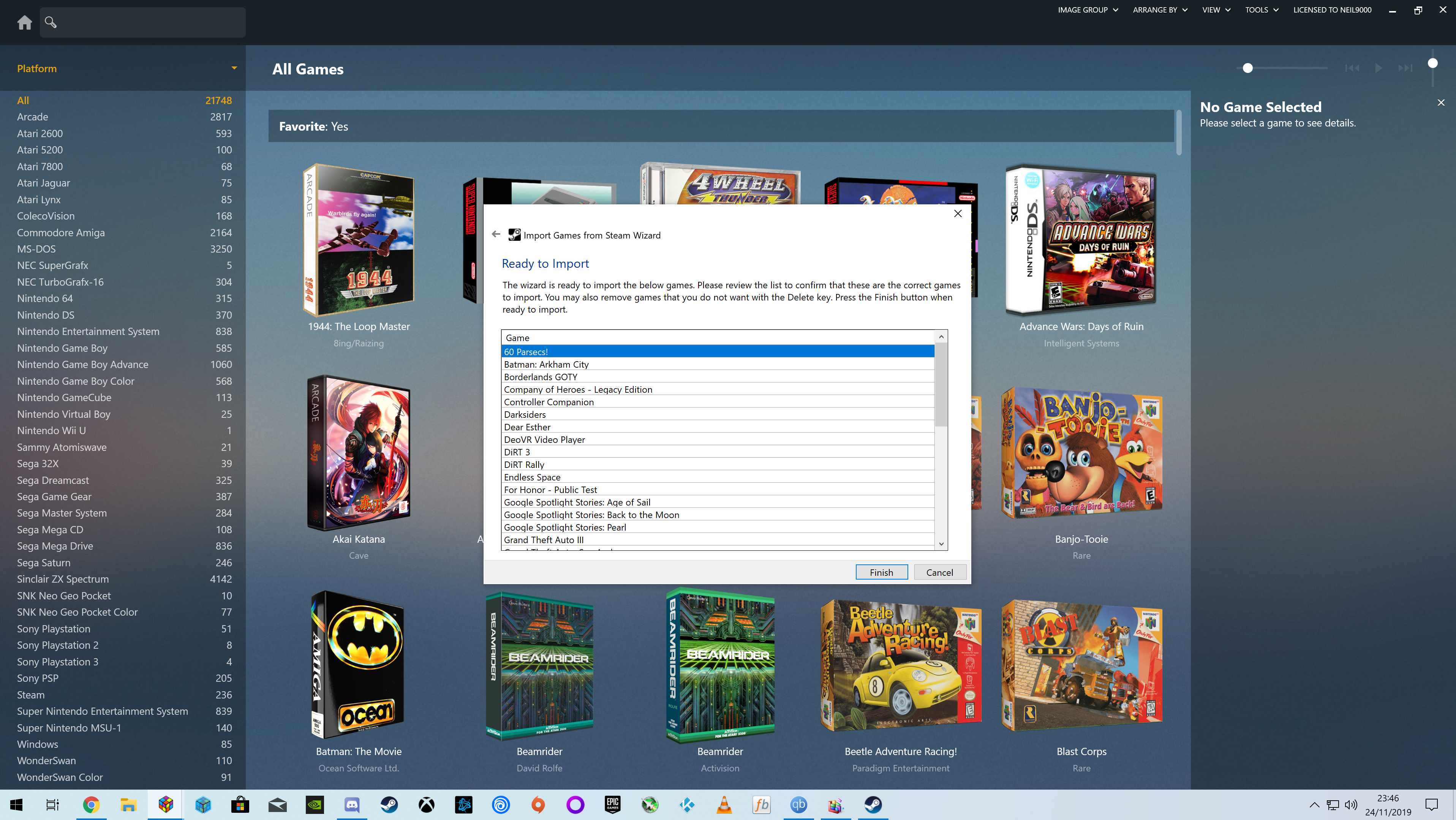
Task: Click the Advance Wars: Days of Ruin cover
Action: click(1081, 240)
